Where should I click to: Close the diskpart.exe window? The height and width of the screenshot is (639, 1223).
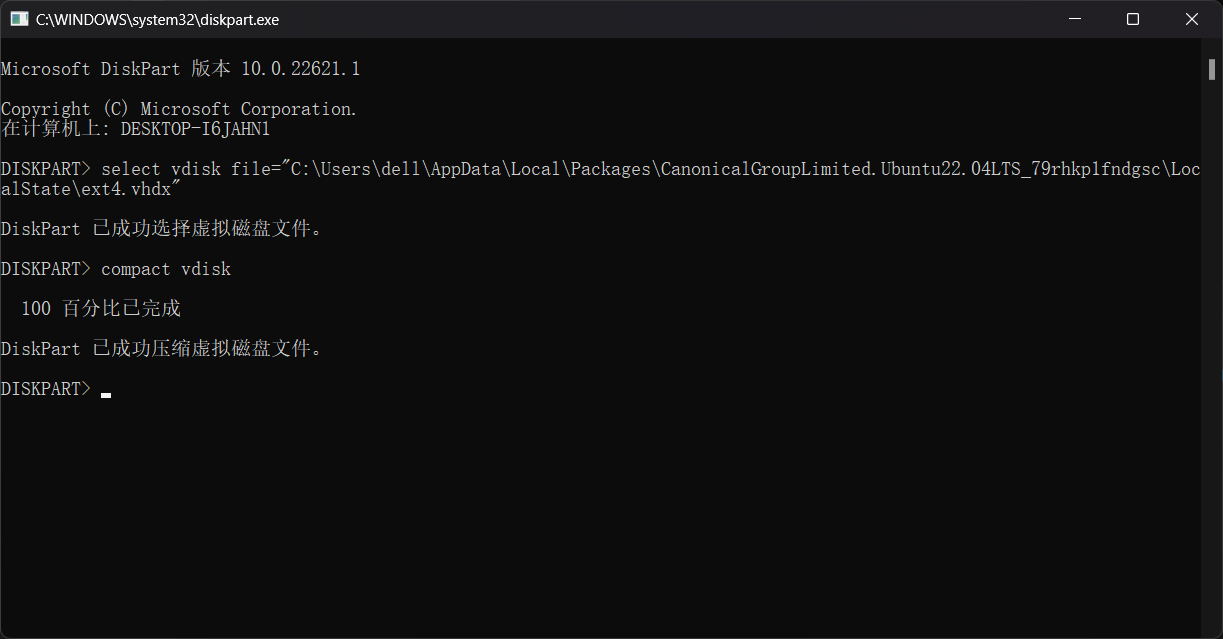tap(1192, 19)
